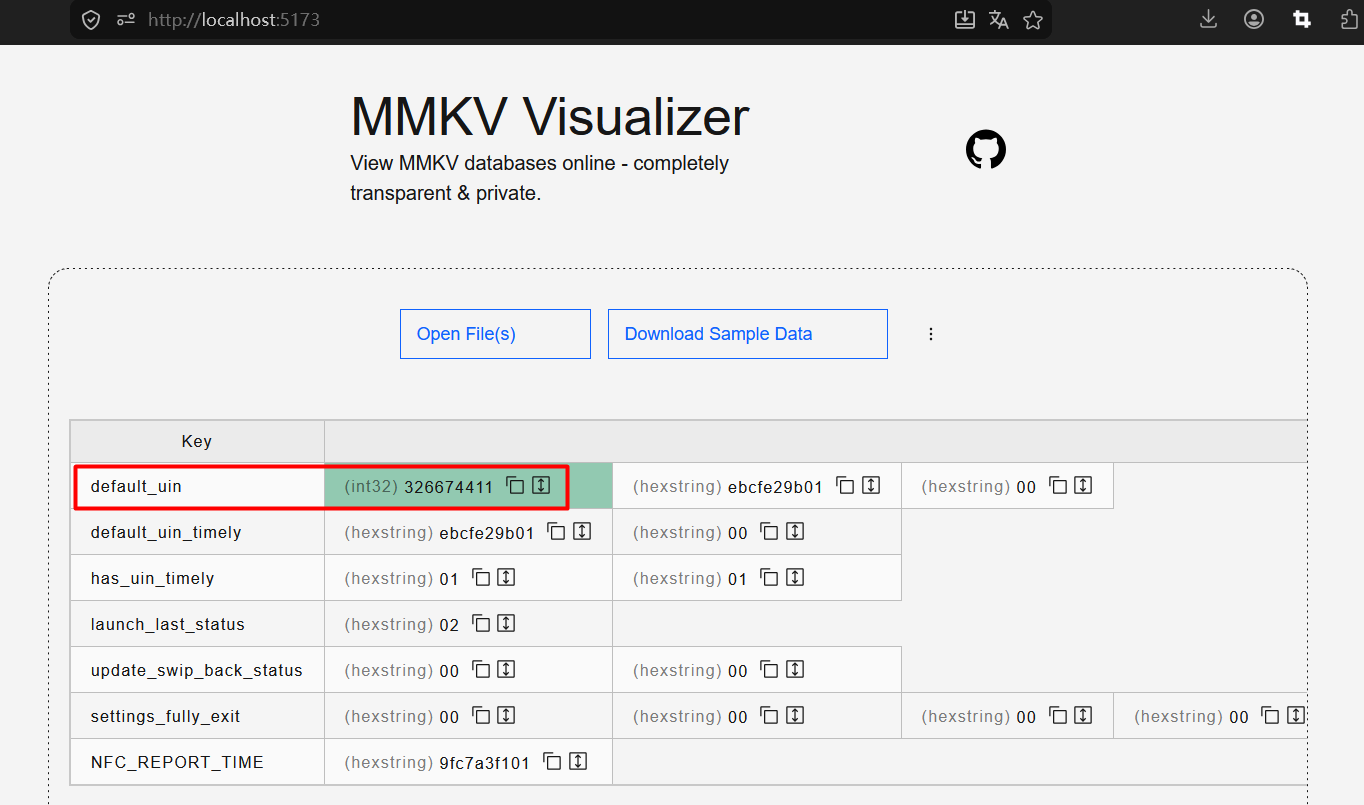Click up-down arrow icon for default_uin's ebcfe29b01

point(871,486)
